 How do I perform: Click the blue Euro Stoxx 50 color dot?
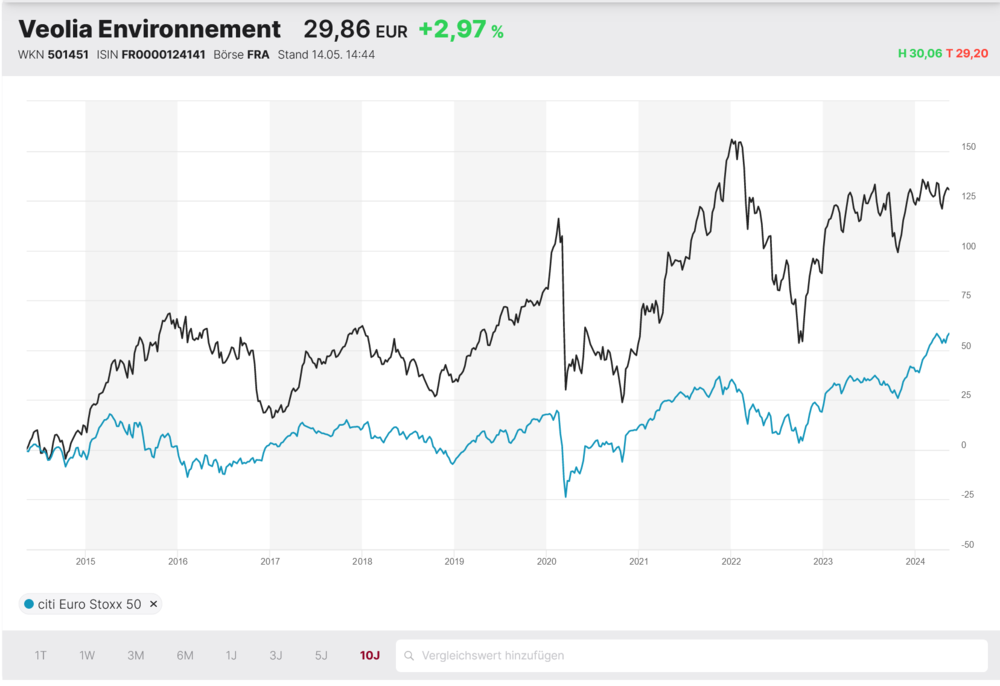(x=29, y=604)
